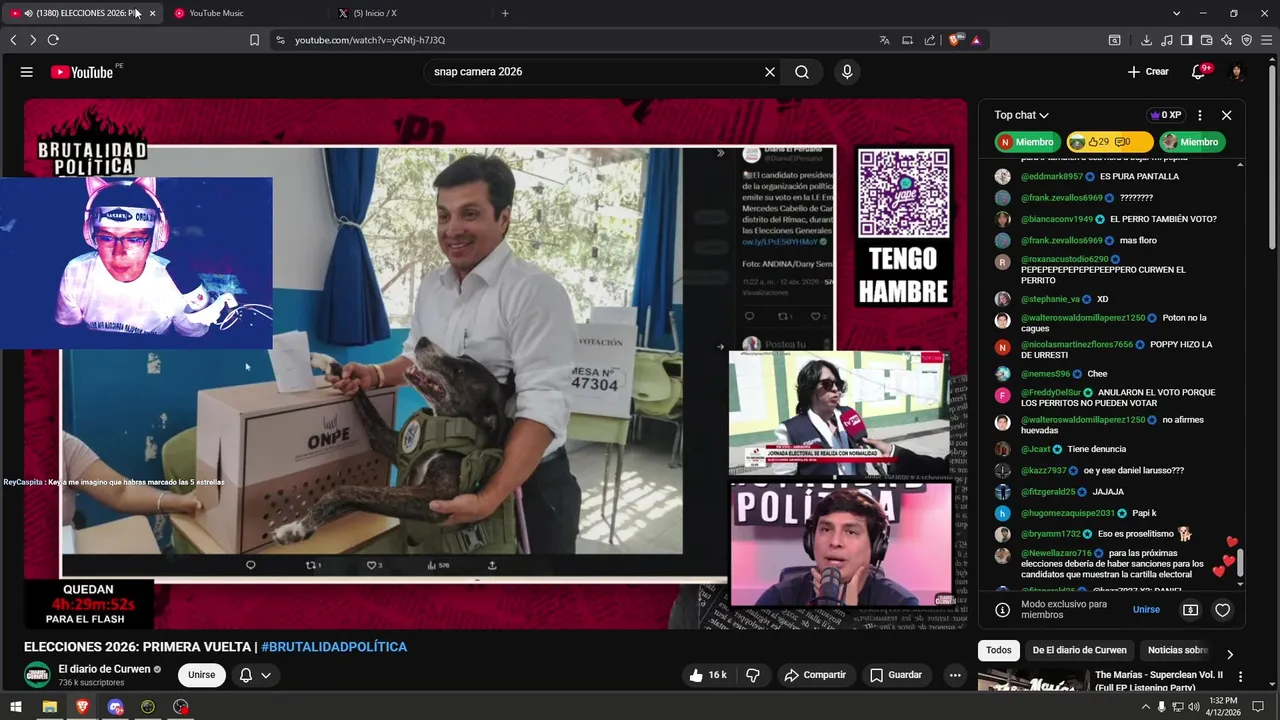The image size is (1280, 720).
Task: Open Brave Rewards triangle icon
Action: (976, 40)
